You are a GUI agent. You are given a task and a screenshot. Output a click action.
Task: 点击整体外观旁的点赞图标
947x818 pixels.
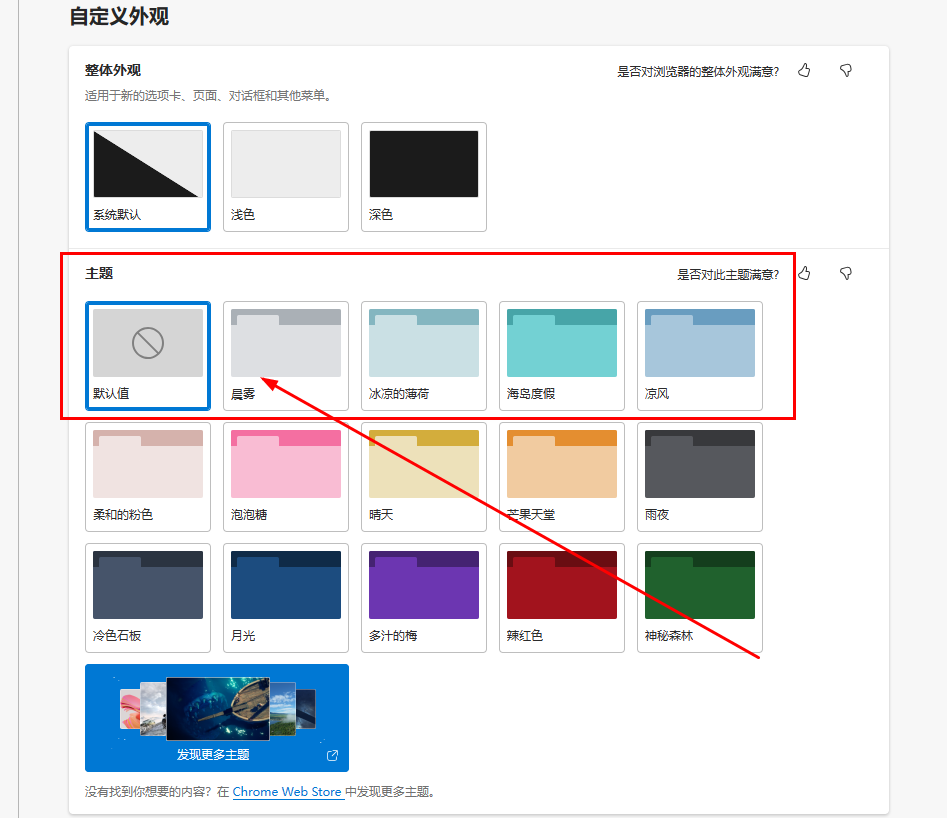pos(804,70)
